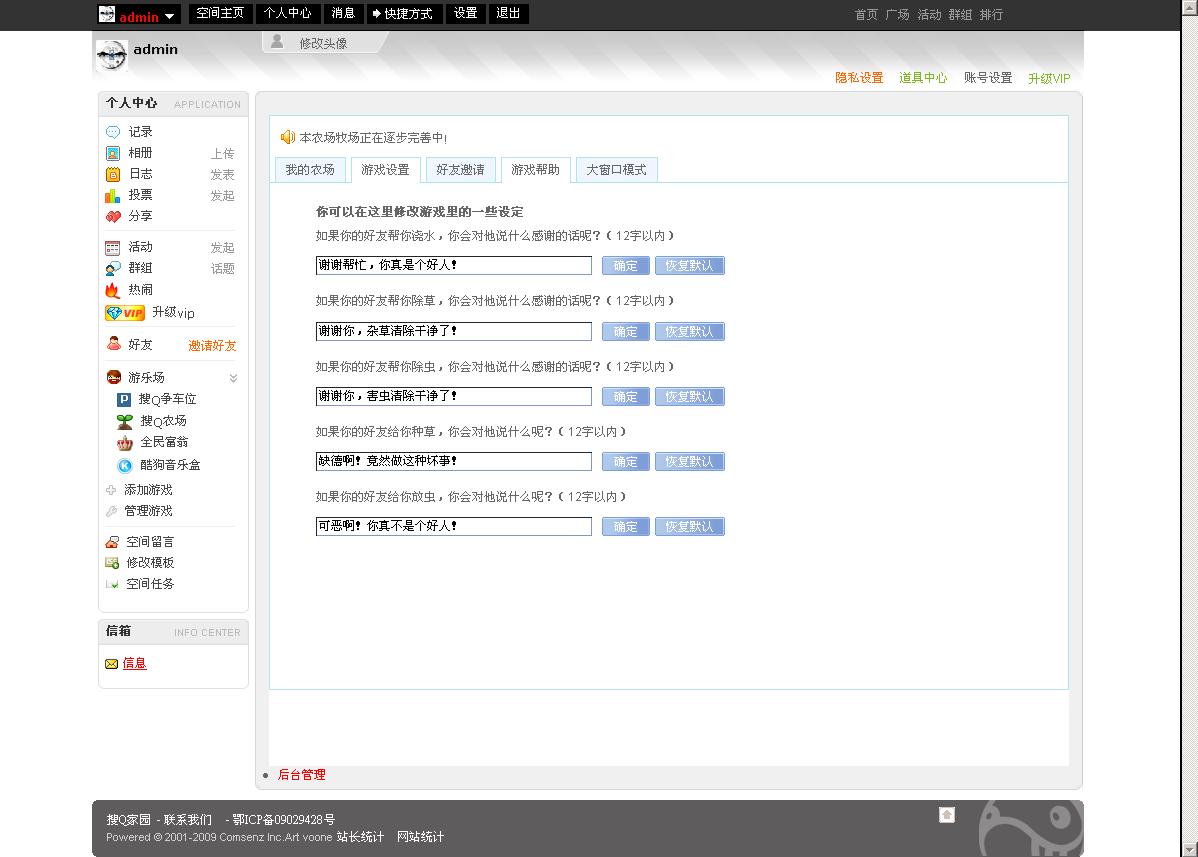Click the 投票 bar chart icon
1198x857 pixels.
click(113, 195)
